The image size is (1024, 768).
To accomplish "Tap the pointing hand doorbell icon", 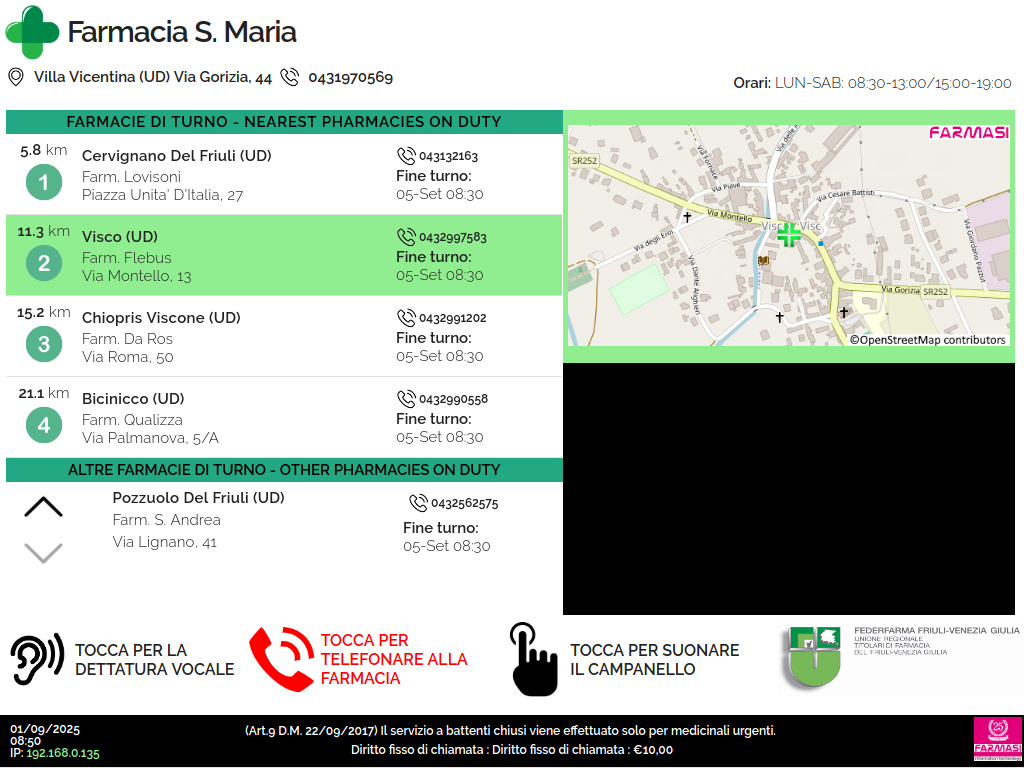I will (533, 659).
